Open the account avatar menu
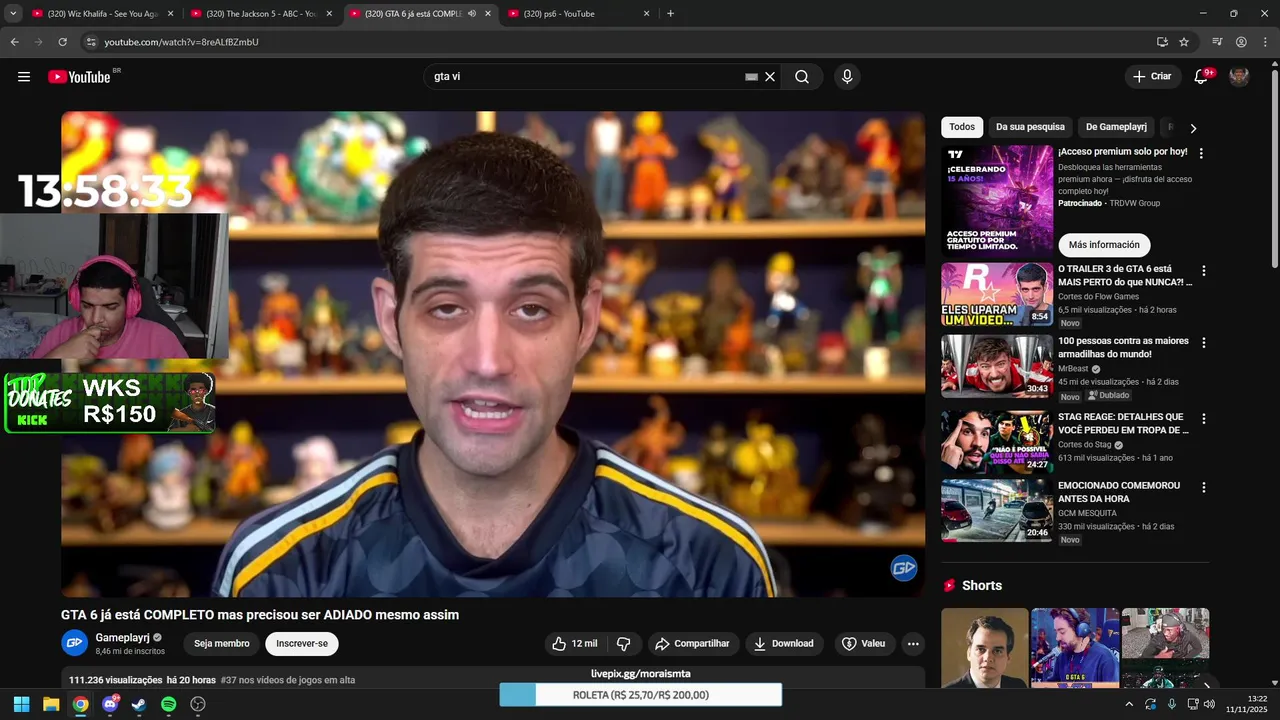Viewport: 1280px width, 720px height. (x=1239, y=77)
